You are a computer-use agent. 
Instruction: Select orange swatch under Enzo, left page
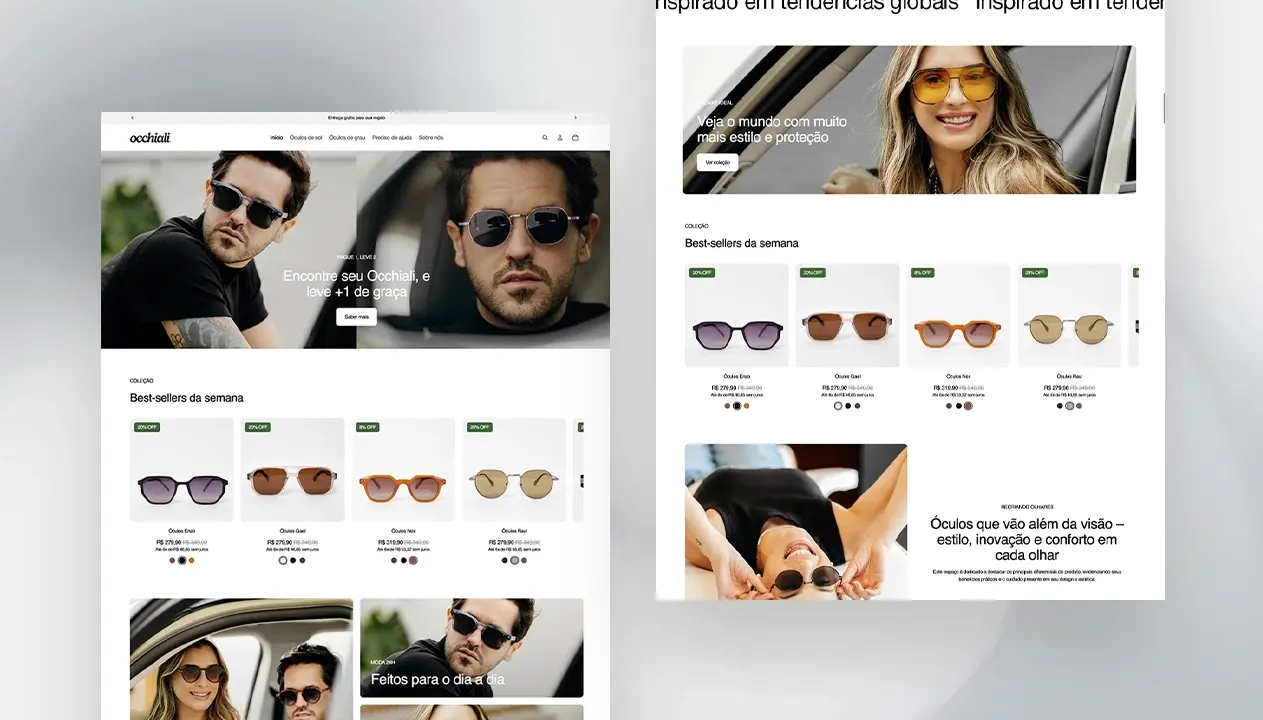pyautogui.click(x=192, y=561)
